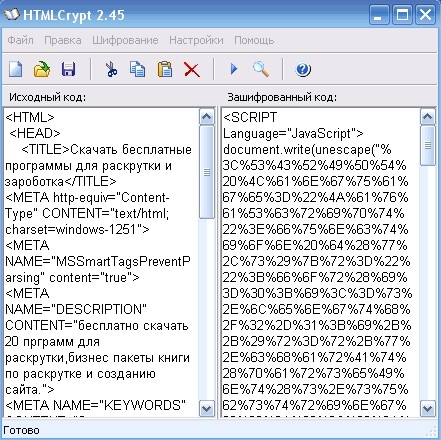Open the Шифрование menu
Screen dimensions: 441x440
pos(125,40)
